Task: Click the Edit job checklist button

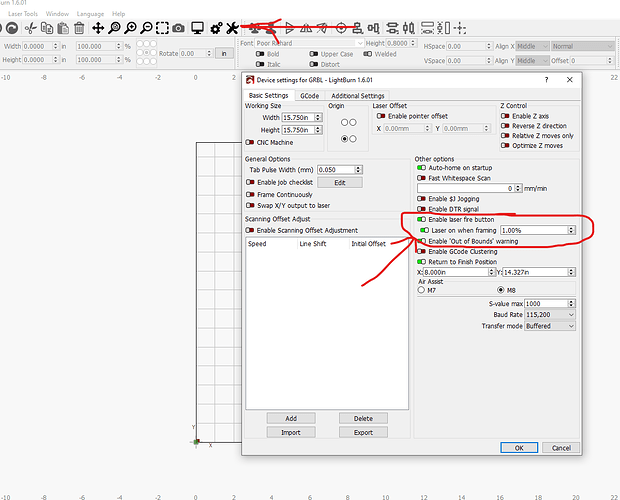Action: point(340,183)
